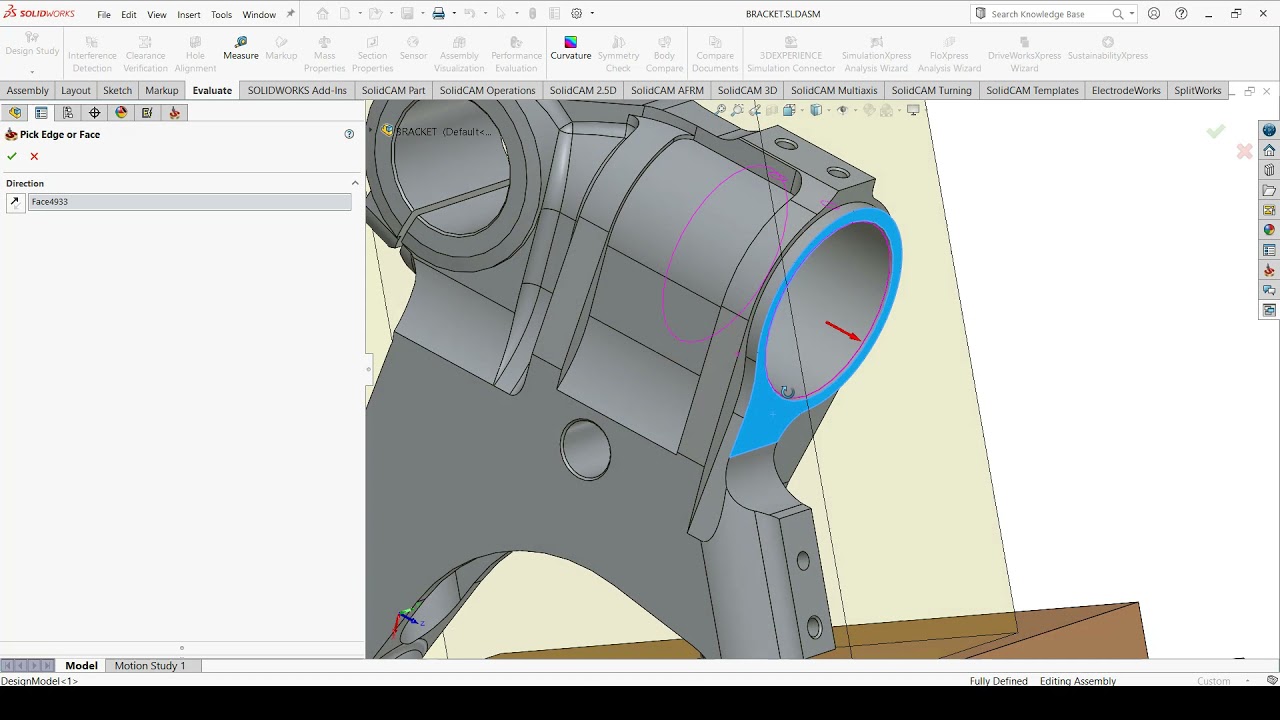Select the Face4933 direction field
The width and height of the screenshot is (1280, 720).
189,202
